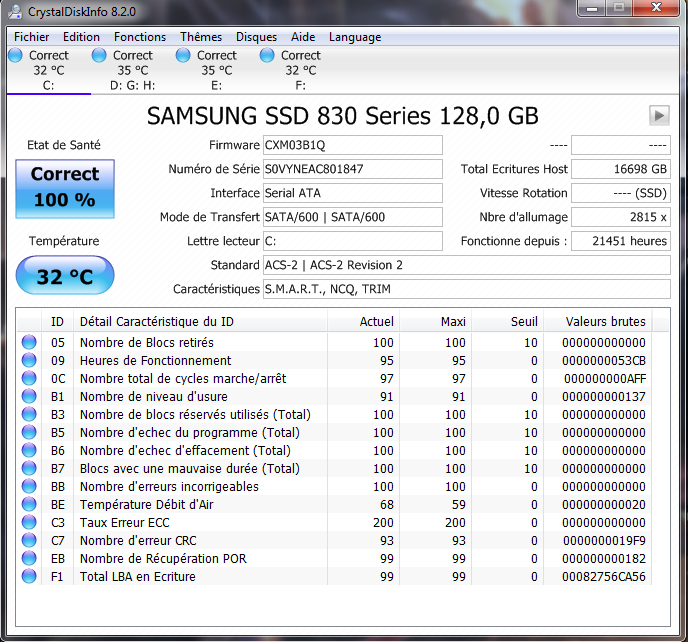Select row Température Débit d'Air

coord(334,504)
